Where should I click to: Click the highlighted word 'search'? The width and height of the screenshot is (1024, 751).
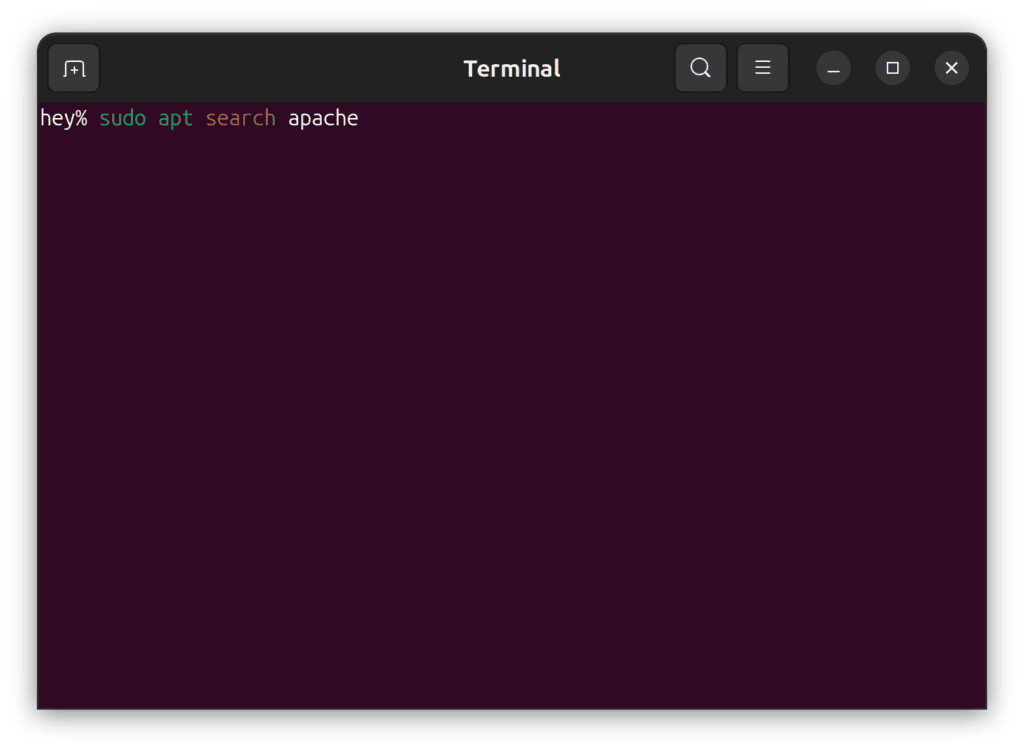coord(240,118)
